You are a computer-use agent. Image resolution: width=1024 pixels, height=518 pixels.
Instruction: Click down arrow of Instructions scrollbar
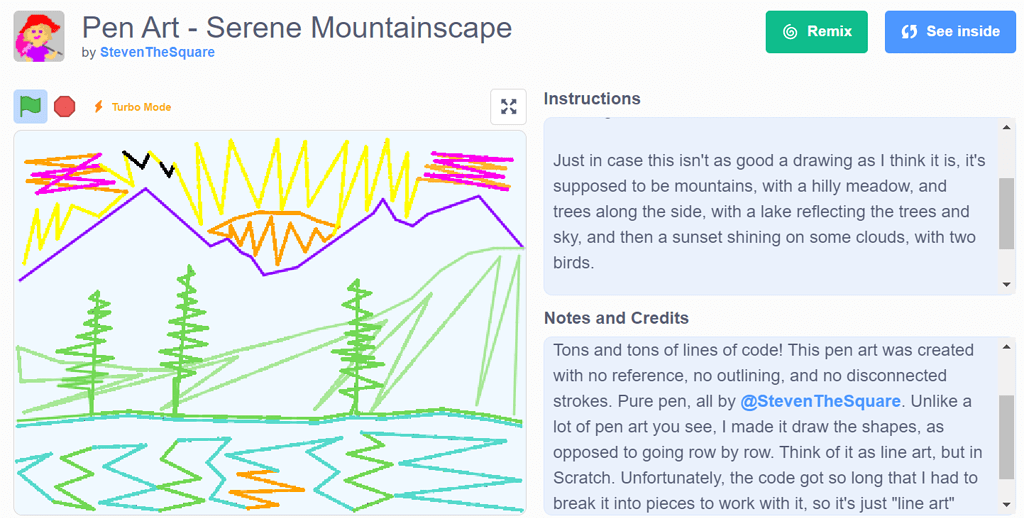point(1006,284)
